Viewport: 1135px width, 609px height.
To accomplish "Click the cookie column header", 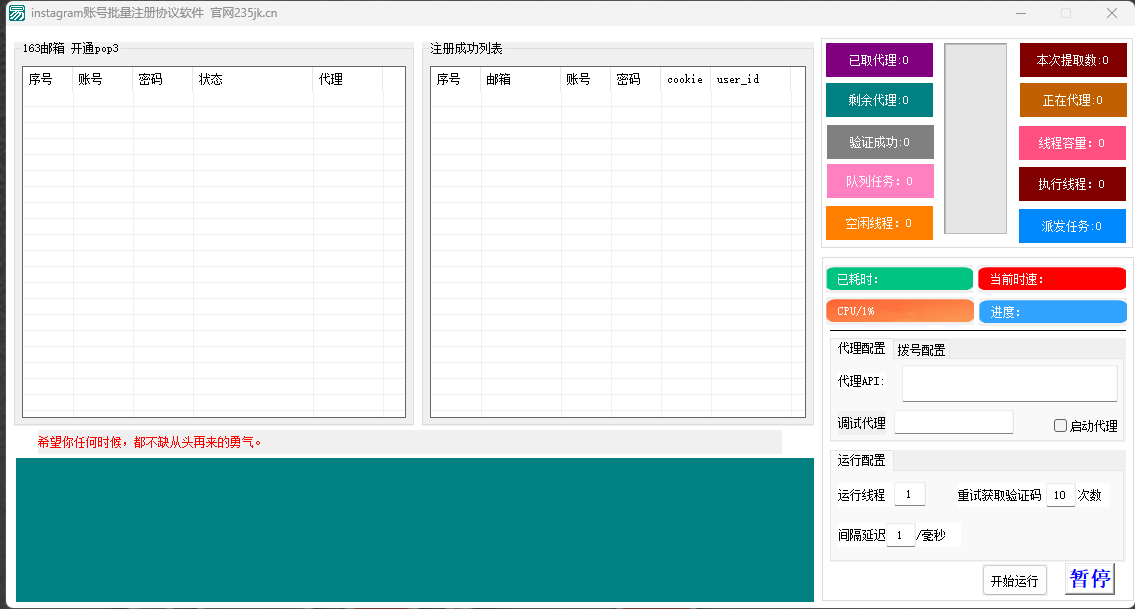I will point(685,79).
